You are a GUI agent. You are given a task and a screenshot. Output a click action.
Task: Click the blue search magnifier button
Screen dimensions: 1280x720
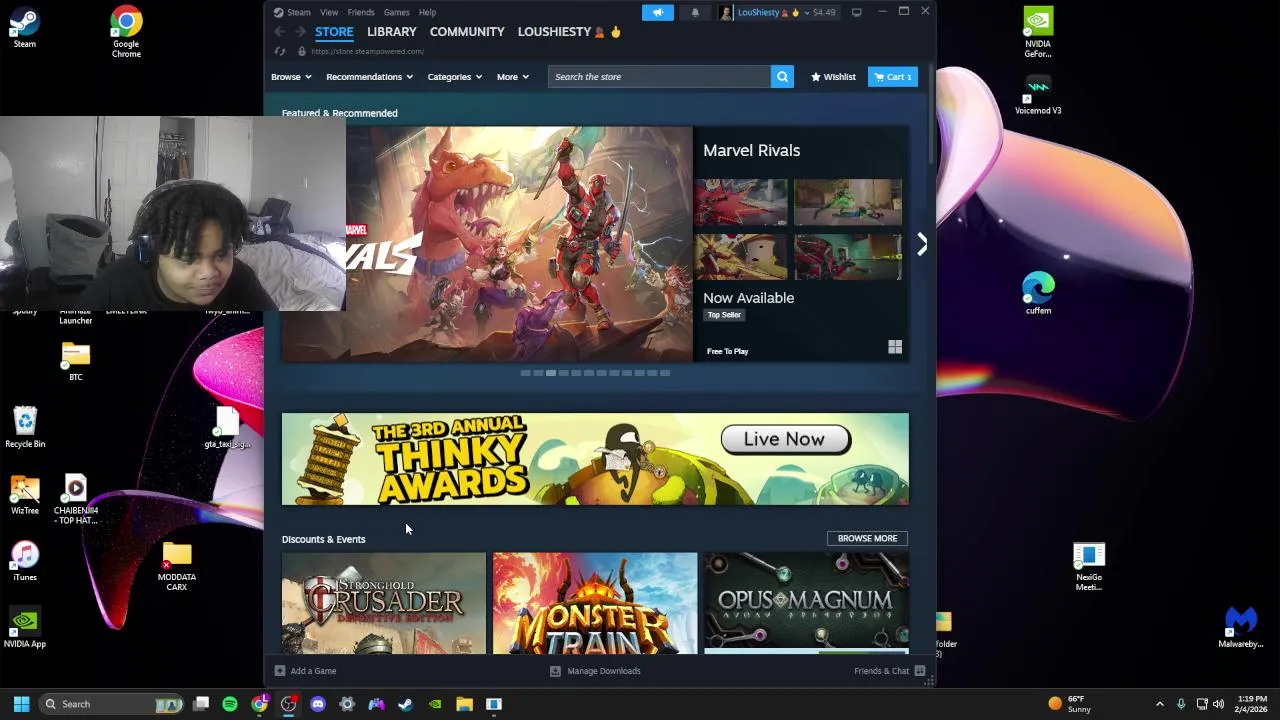[x=782, y=77]
